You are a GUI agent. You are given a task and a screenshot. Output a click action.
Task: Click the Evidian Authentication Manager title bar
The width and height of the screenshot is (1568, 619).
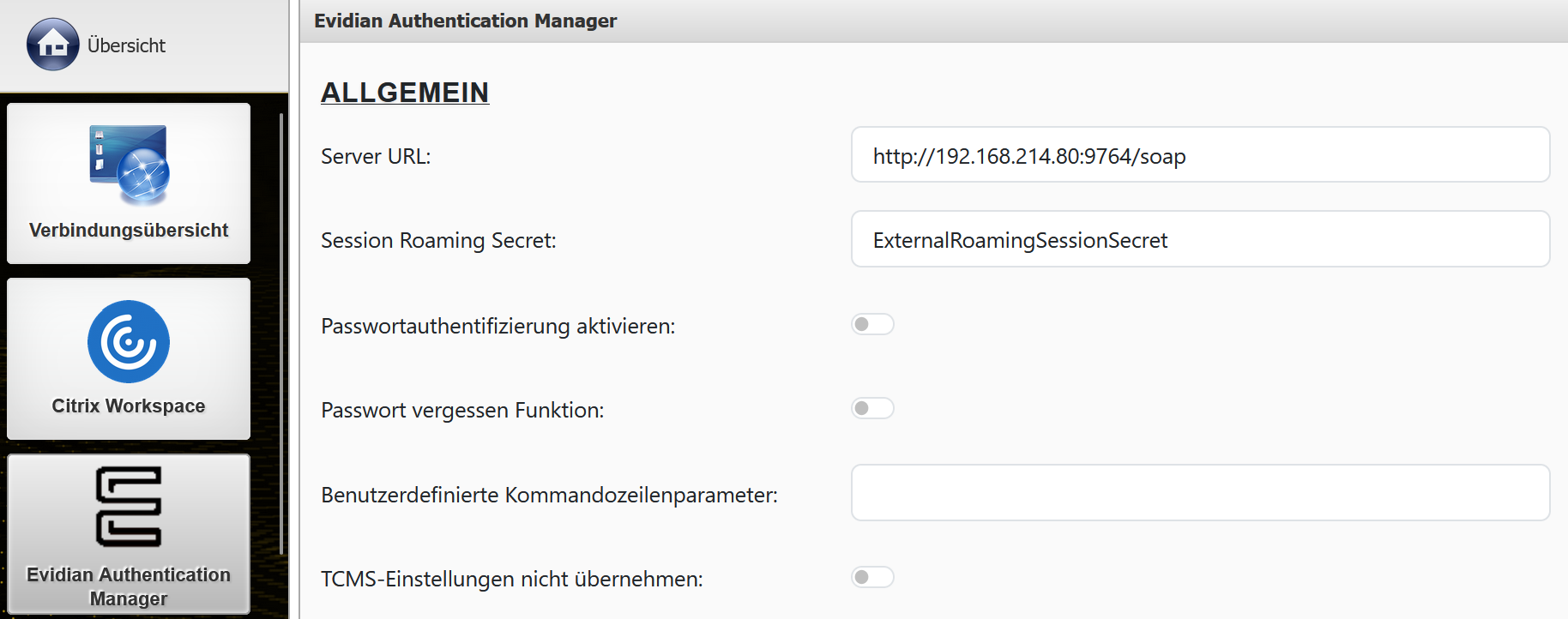click(x=466, y=21)
